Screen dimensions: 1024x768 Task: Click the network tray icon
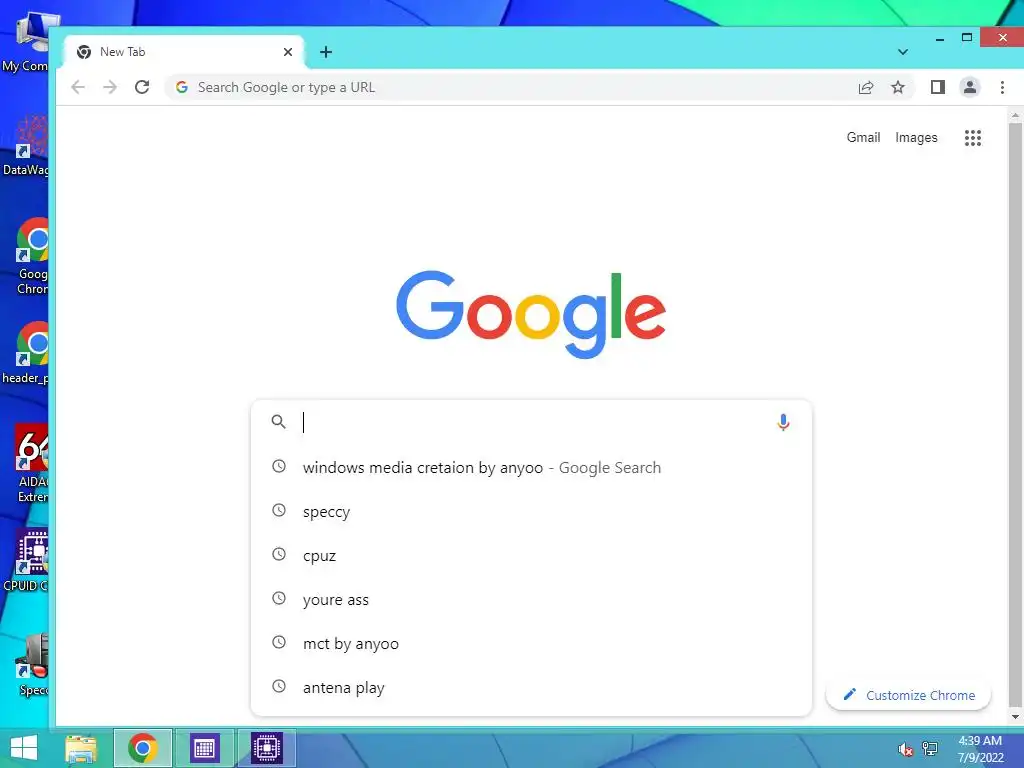(930, 750)
